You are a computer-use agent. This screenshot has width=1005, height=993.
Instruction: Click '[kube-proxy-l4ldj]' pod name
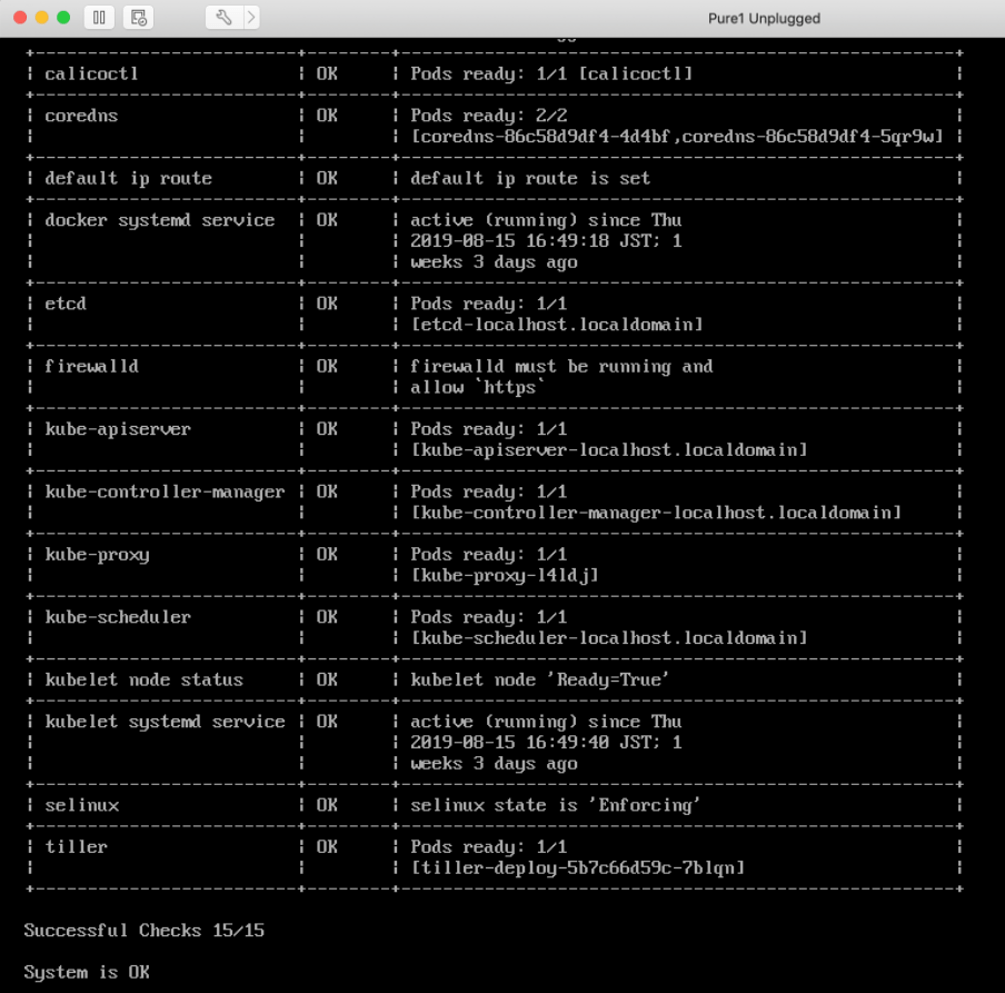[x=504, y=575]
